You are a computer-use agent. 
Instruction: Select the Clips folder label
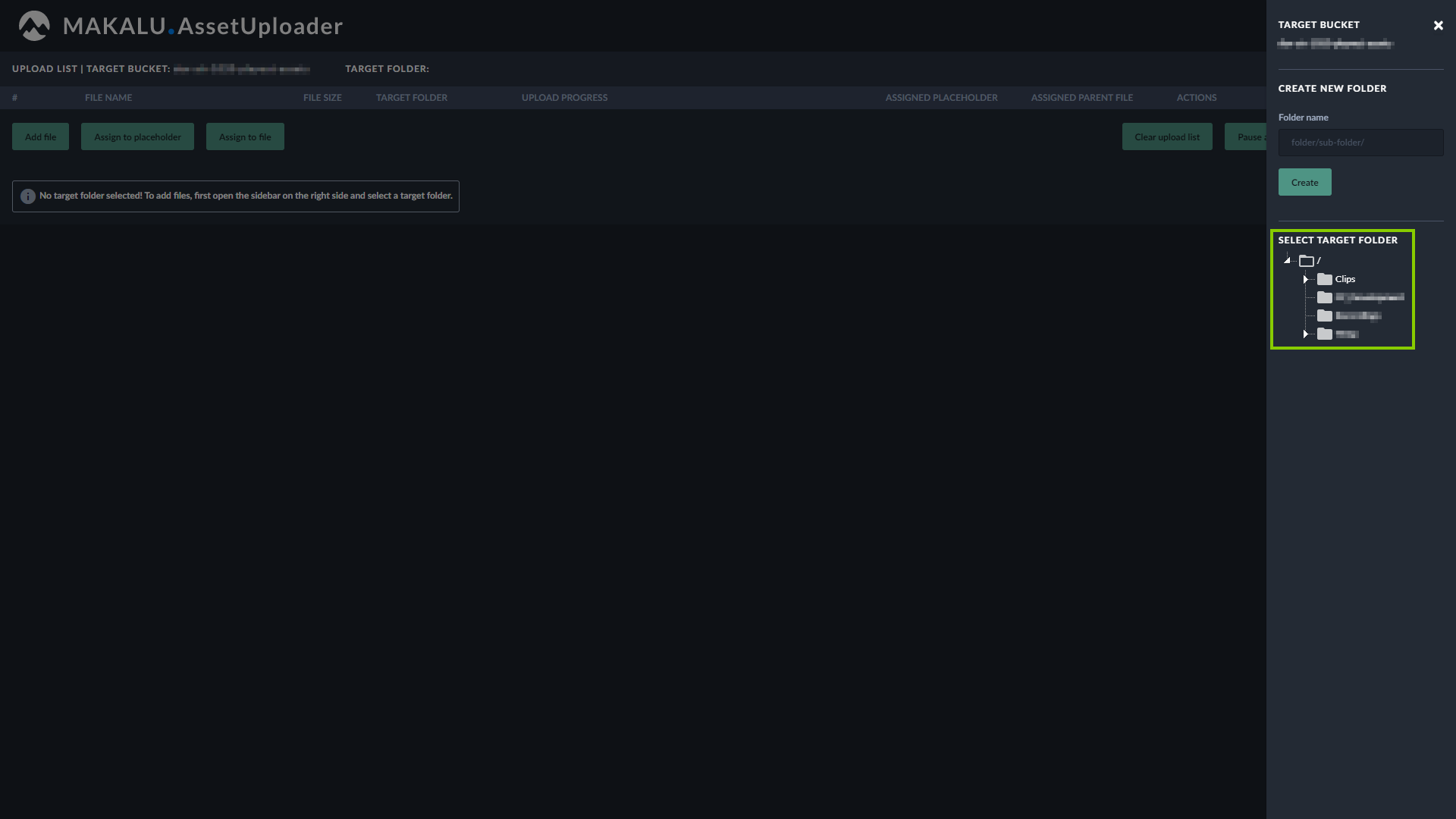pos(1345,279)
